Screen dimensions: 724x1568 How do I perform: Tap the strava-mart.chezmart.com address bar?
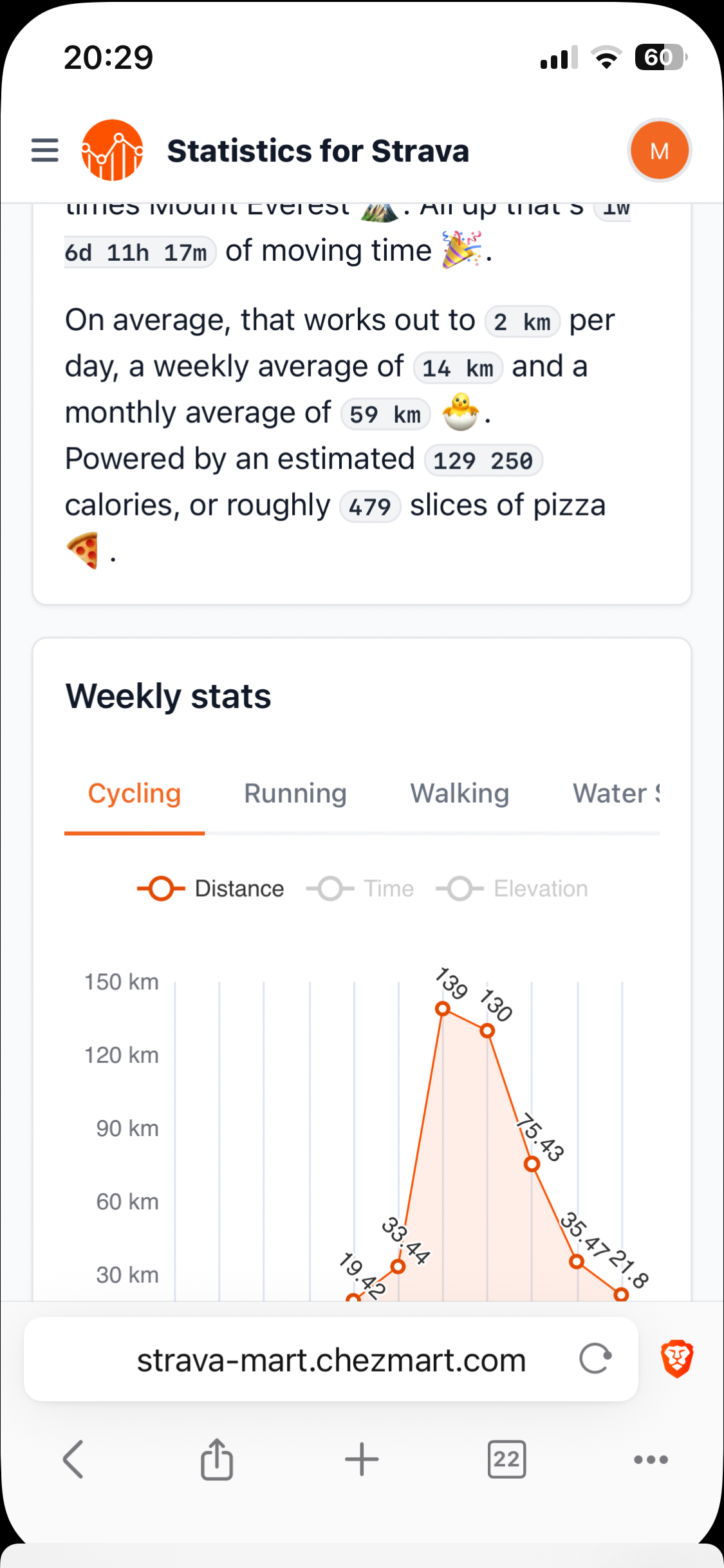pos(331,1359)
